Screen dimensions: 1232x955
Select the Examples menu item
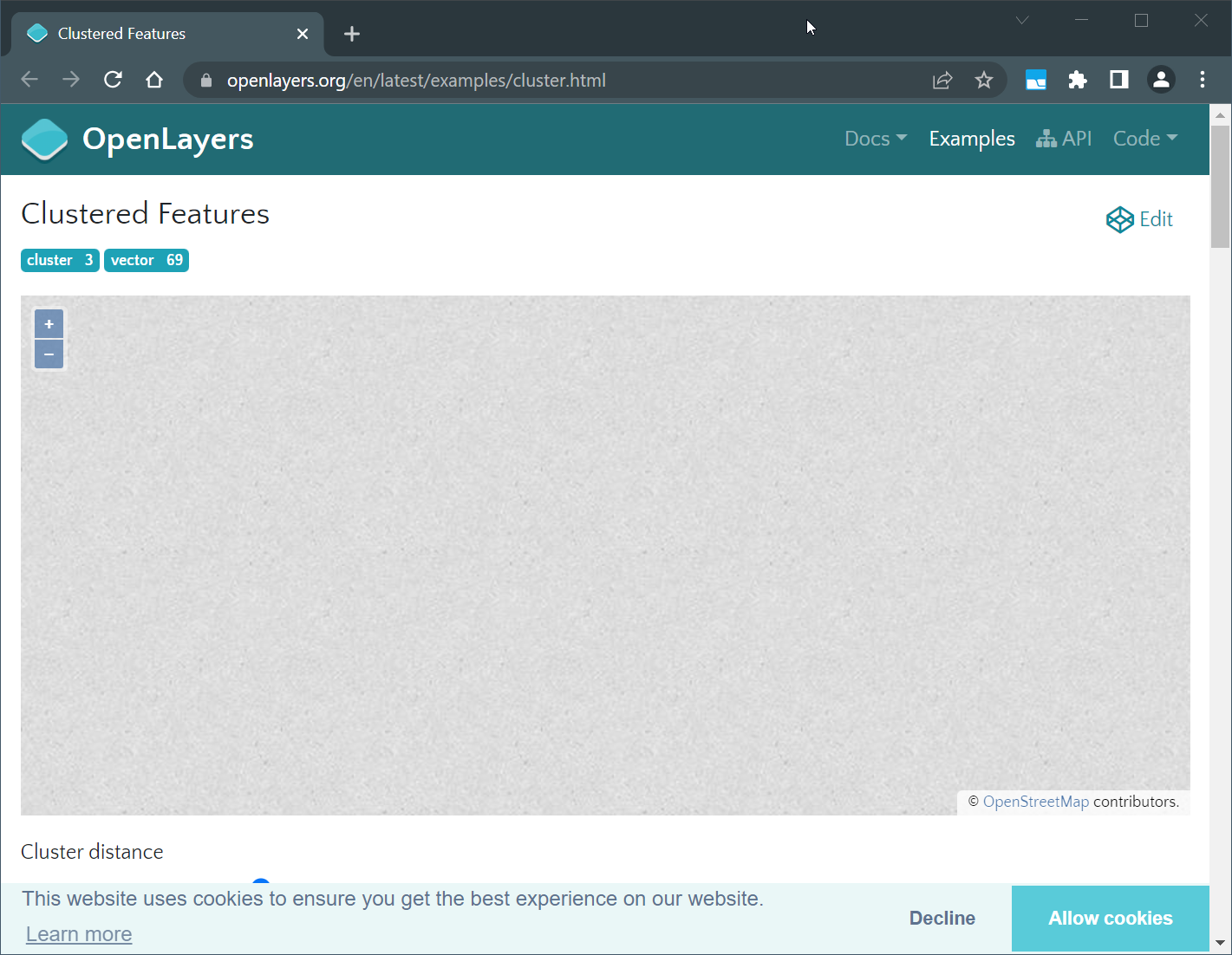pos(971,139)
